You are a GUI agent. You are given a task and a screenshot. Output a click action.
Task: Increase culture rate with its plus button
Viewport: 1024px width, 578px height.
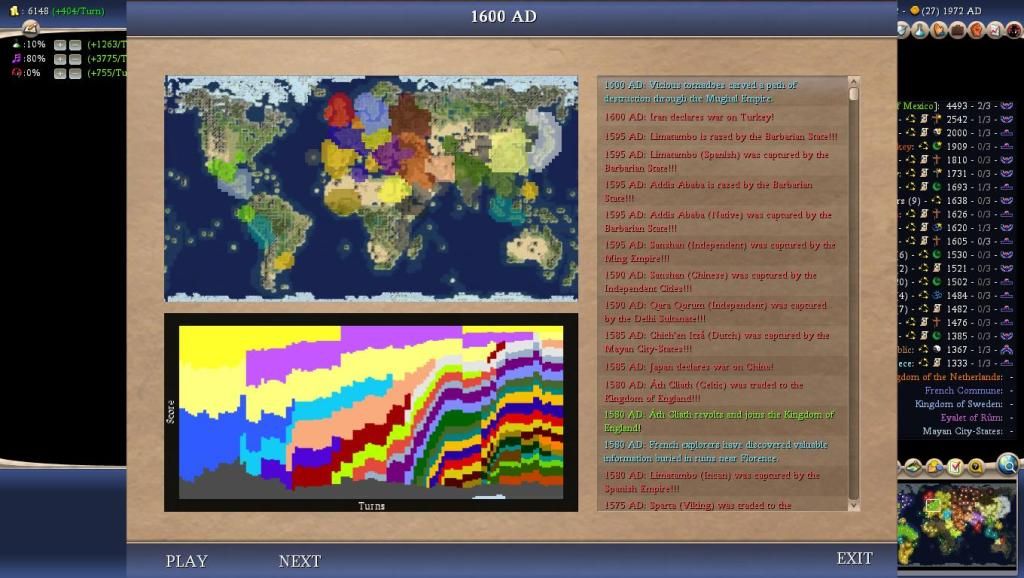tap(60, 59)
